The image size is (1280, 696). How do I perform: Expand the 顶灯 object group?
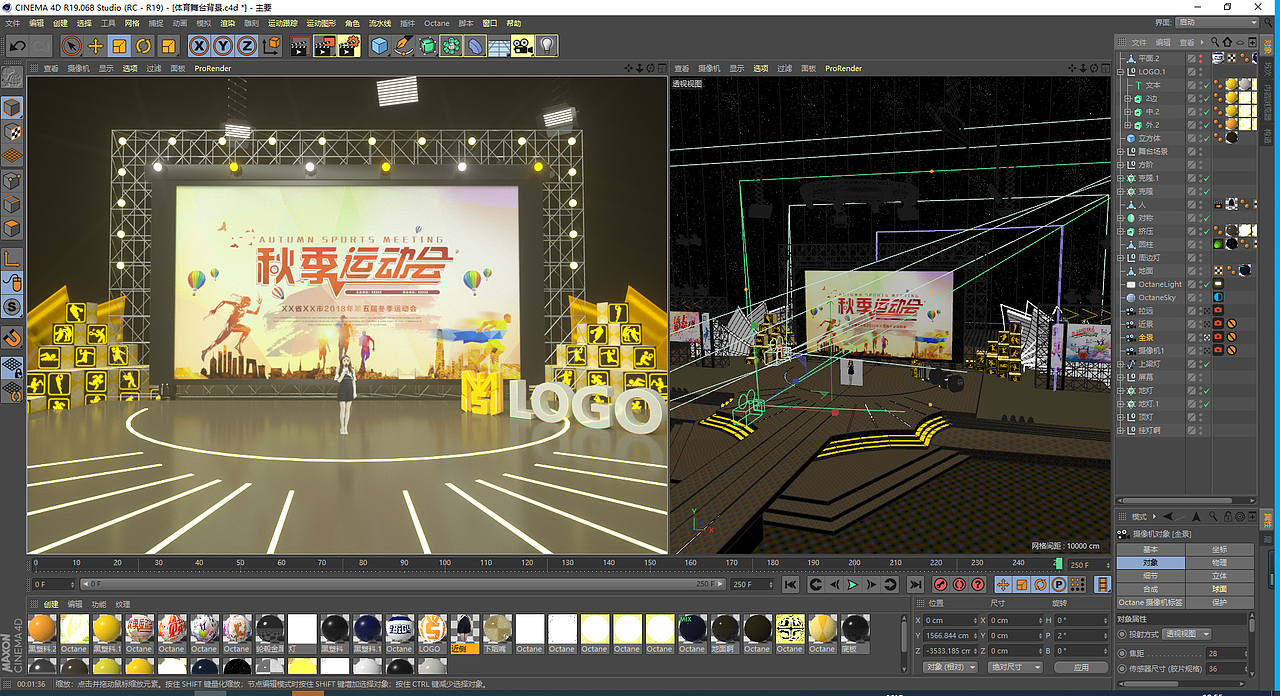1121,417
